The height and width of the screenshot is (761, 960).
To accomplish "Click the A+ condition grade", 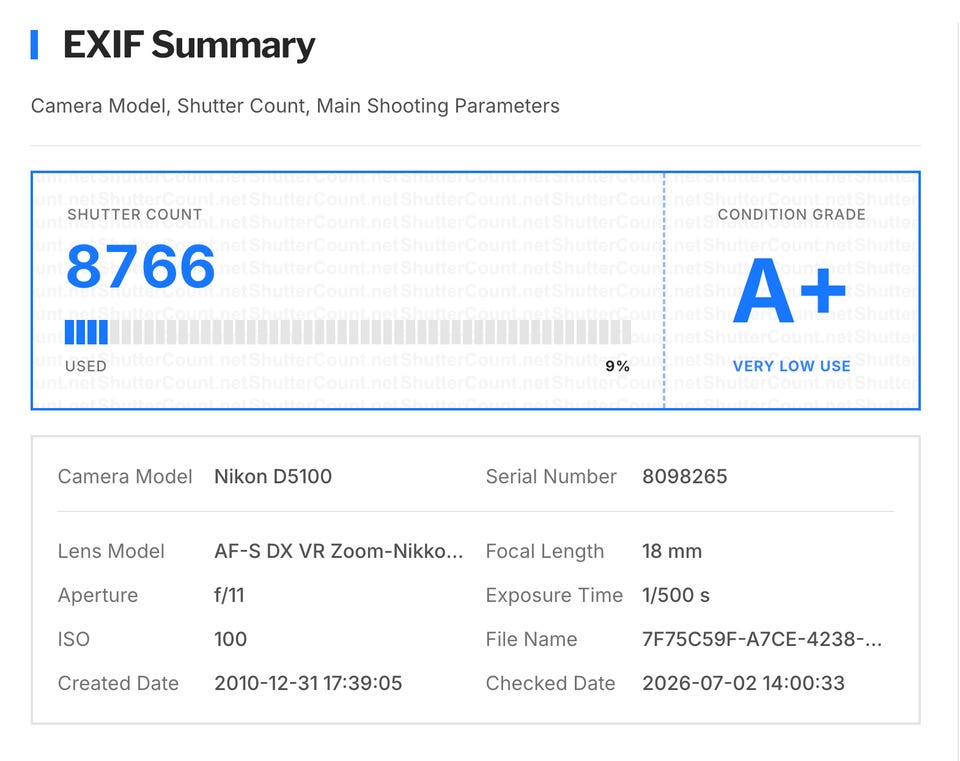I will point(790,291).
